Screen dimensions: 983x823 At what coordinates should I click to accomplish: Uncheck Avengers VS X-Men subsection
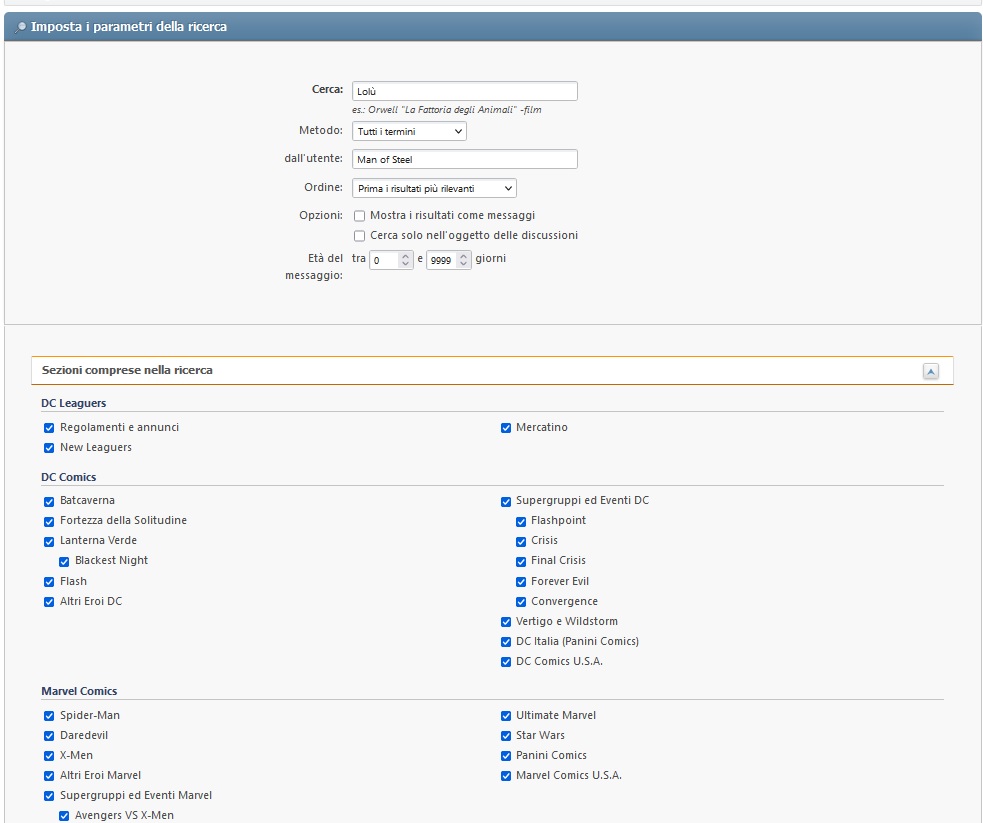coord(64,816)
